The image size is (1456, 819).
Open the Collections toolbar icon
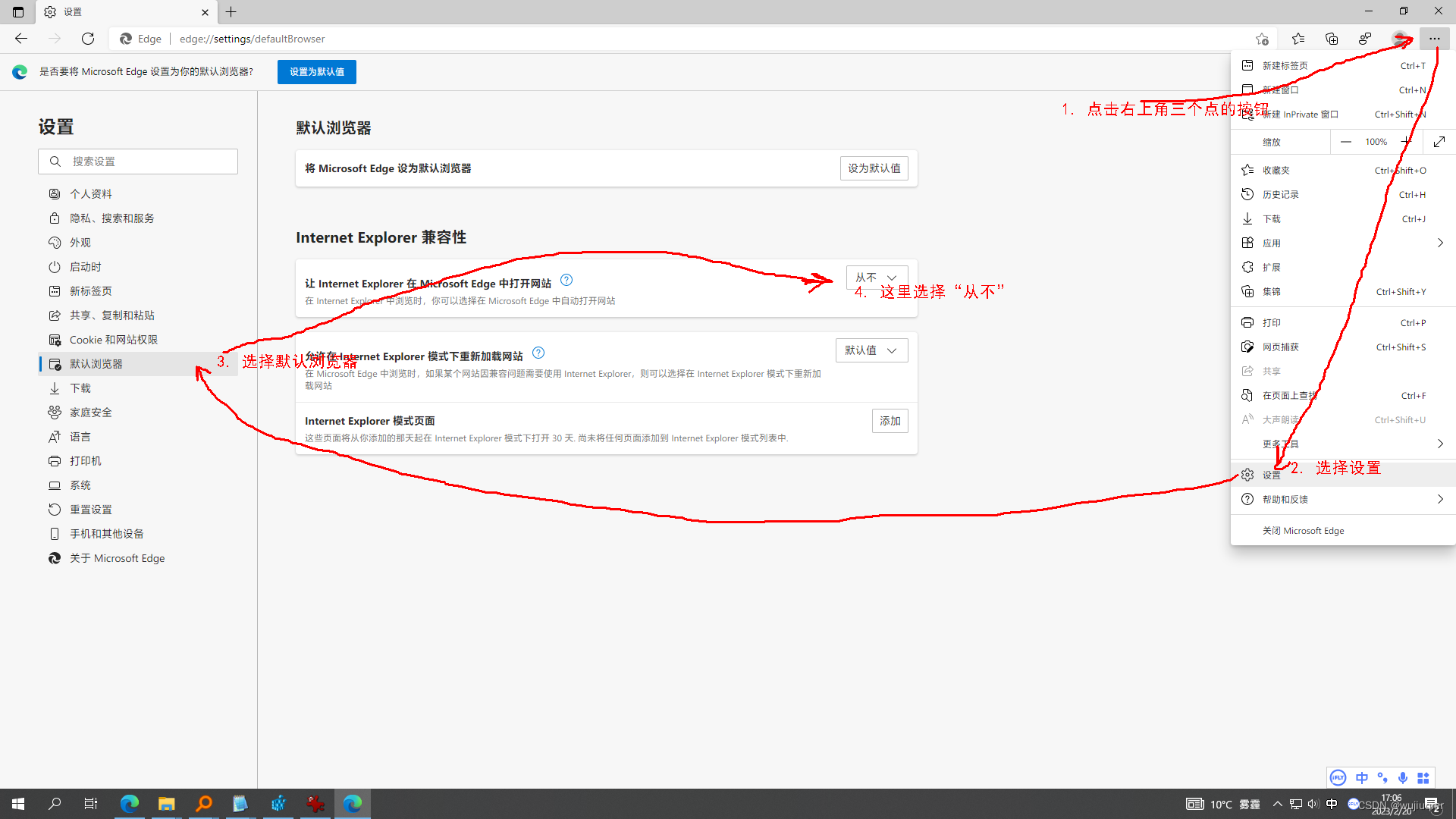[x=1332, y=39]
